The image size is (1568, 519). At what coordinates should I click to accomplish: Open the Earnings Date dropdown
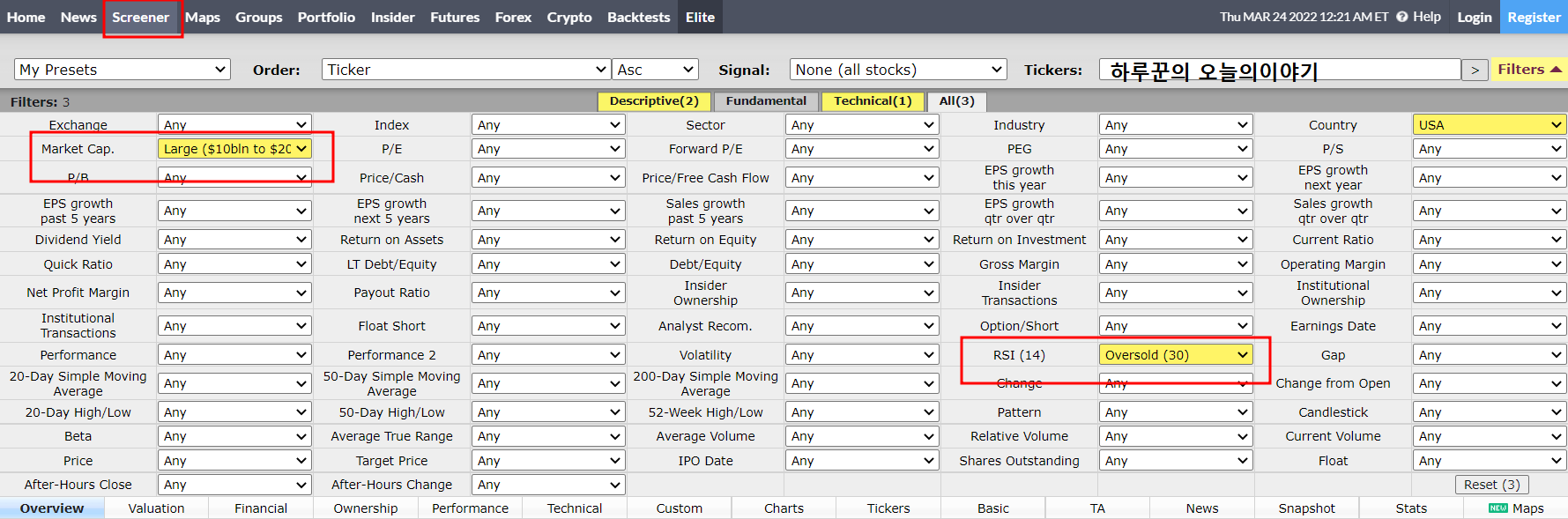click(1490, 326)
